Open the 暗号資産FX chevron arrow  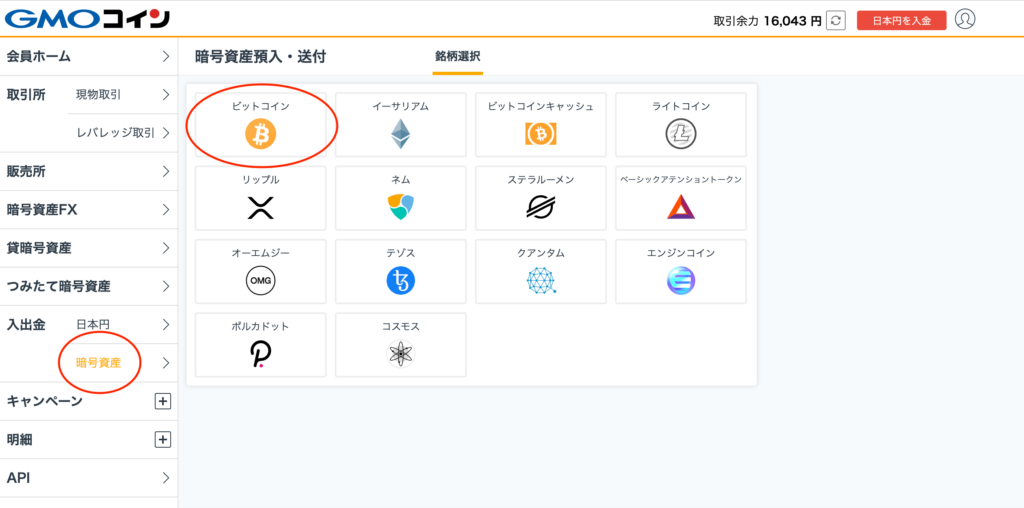[166, 210]
